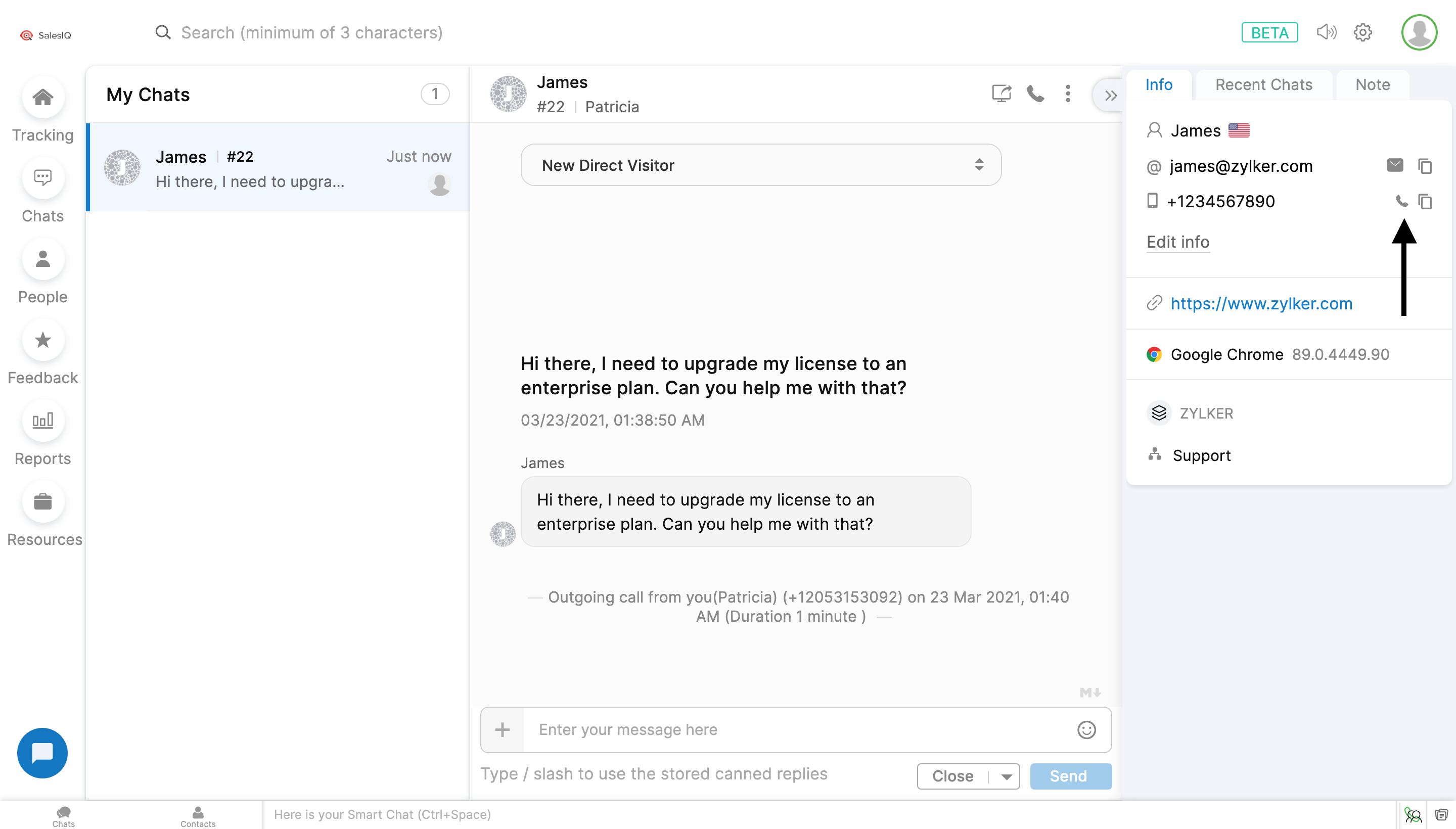The height and width of the screenshot is (829, 1456).
Task: Click the Edit info link
Action: [1177, 242]
